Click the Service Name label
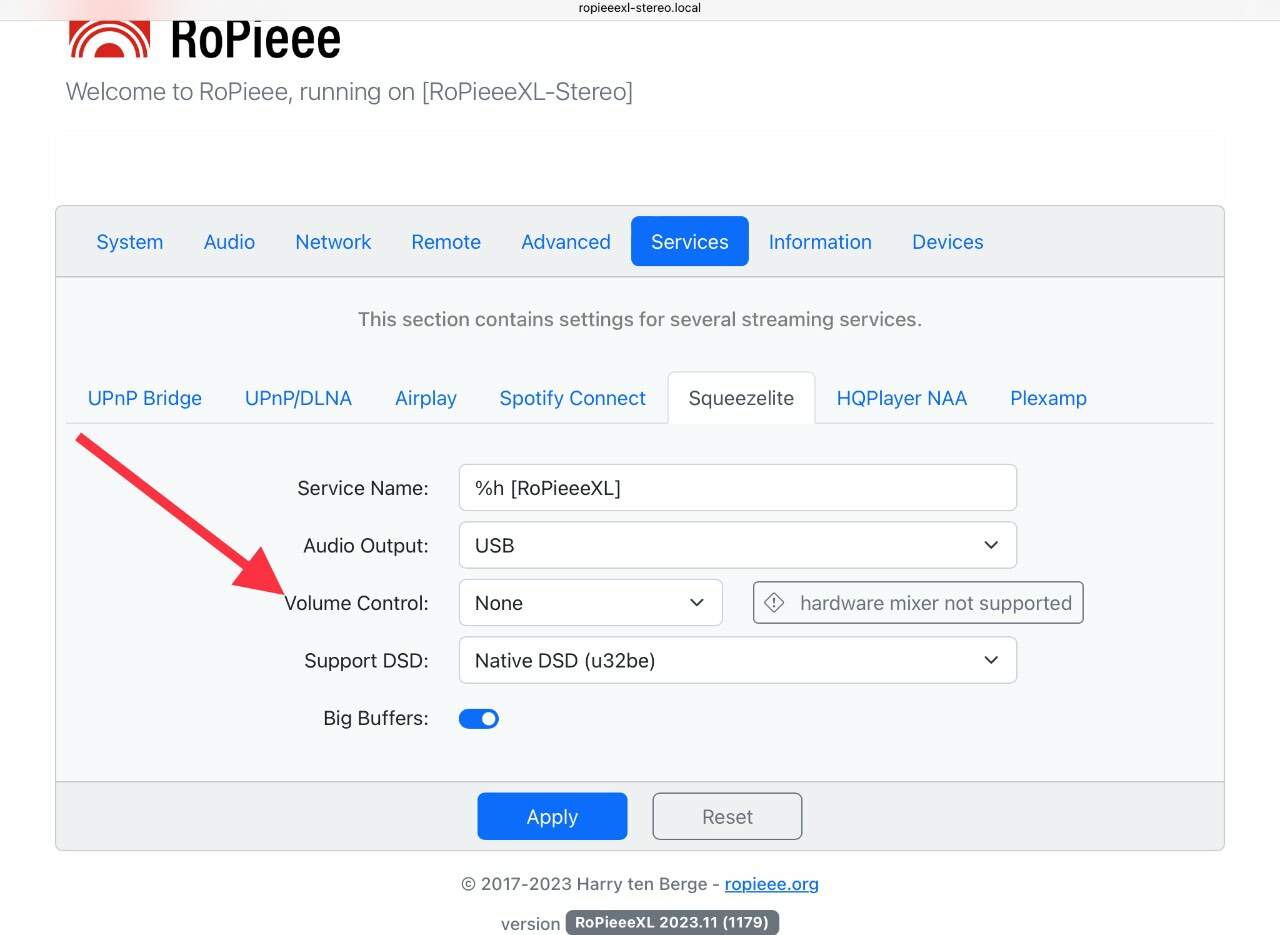This screenshot has width=1280, height=935. (x=363, y=488)
